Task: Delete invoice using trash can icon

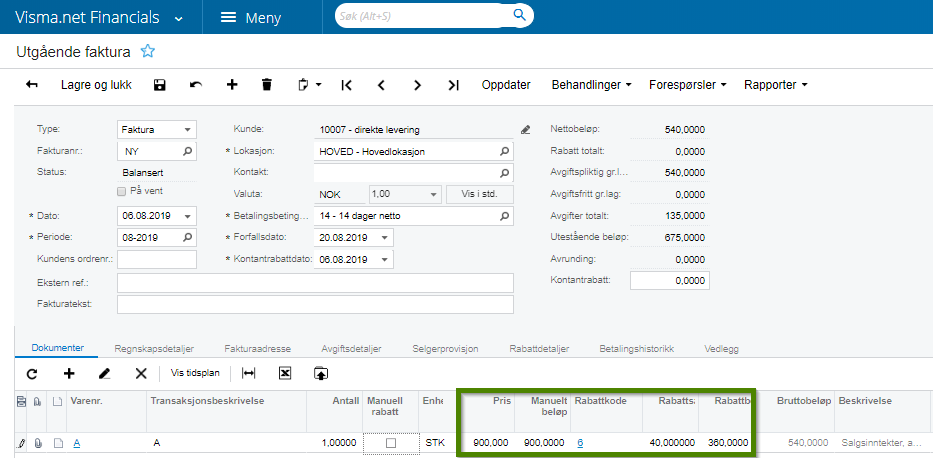Action: tap(267, 84)
